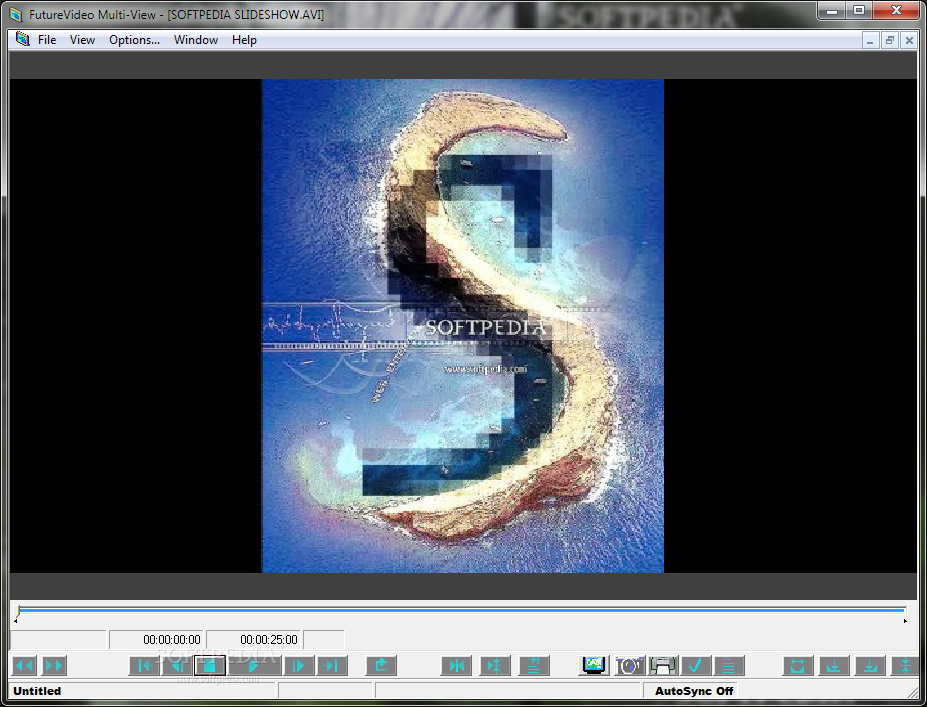
Task: Open the View menu
Action: [x=82, y=40]
